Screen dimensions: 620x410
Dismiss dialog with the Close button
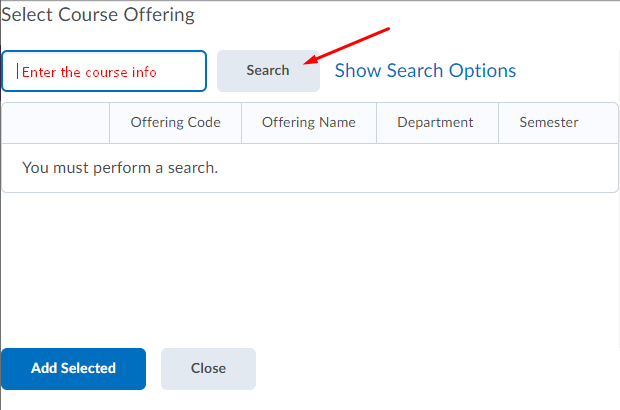click(x=208, y=368)
